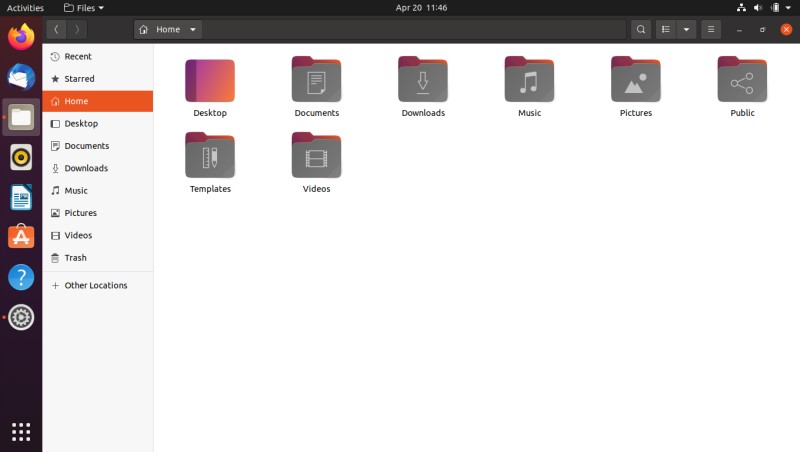
Task: Select the Downloads folder icon
Action: click(x=423, y=80)
